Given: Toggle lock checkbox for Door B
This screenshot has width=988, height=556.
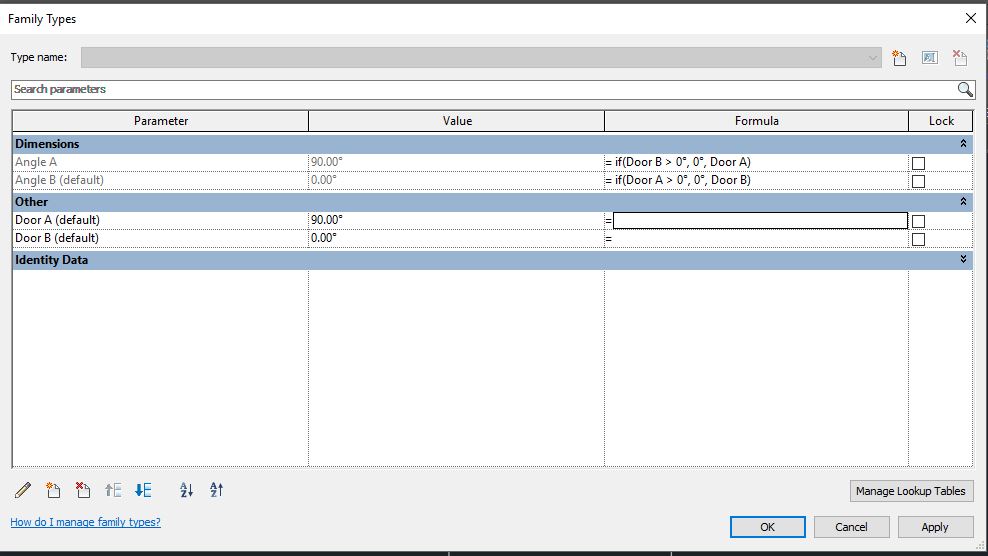Looking at the screenshot, I should click(x=918, y=240).
